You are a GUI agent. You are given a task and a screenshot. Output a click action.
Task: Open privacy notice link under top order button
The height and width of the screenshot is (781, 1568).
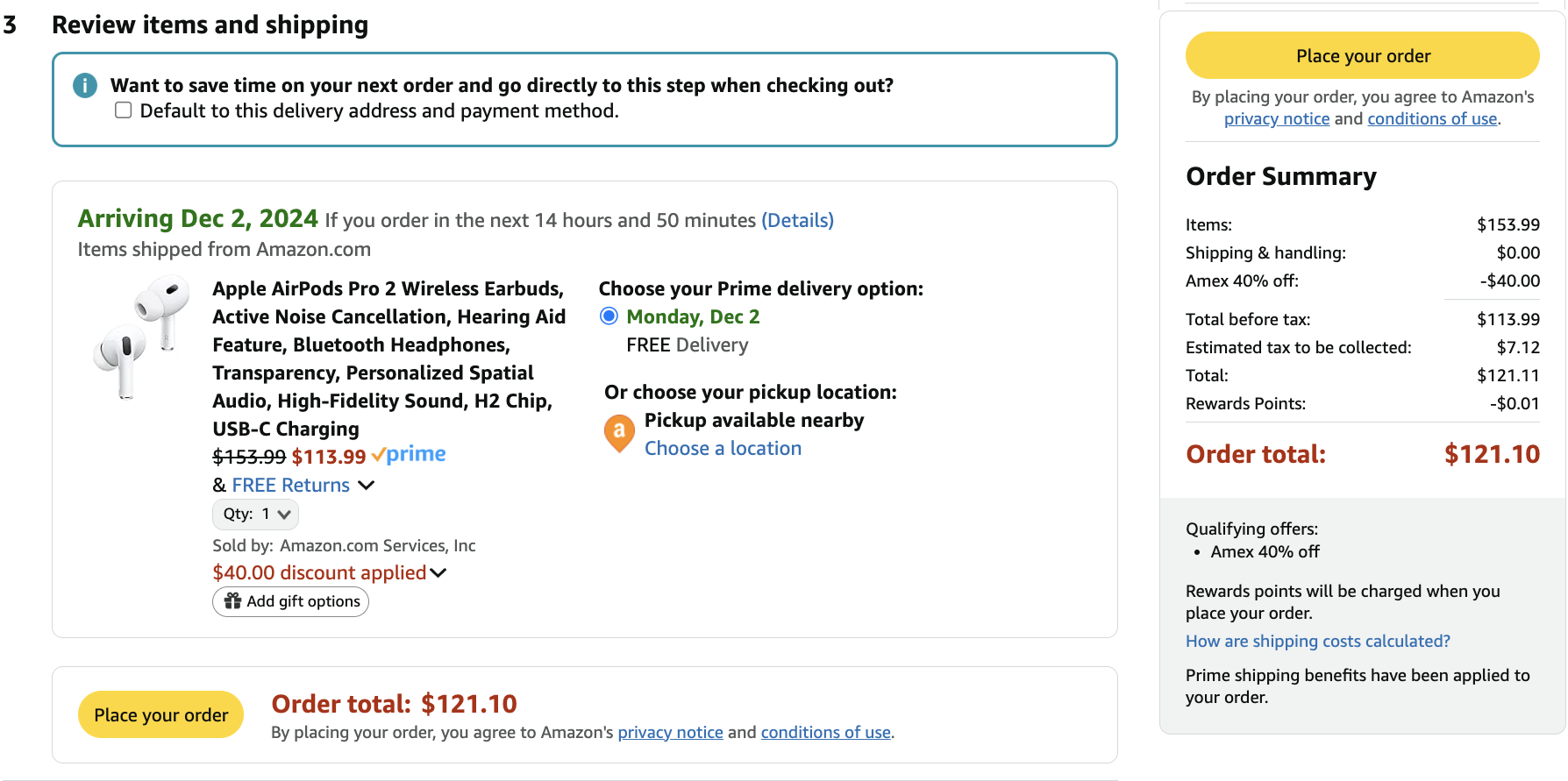(1276, 119)
